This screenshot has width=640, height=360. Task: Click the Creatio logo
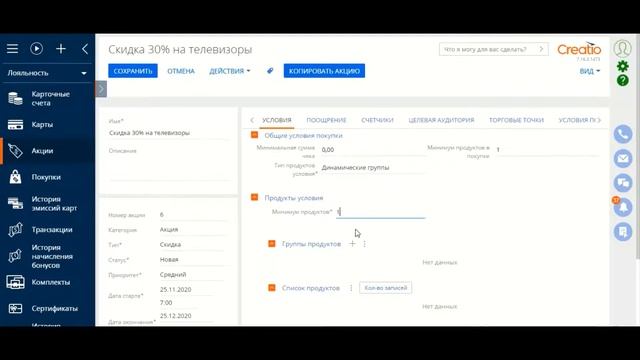[579, 49]
